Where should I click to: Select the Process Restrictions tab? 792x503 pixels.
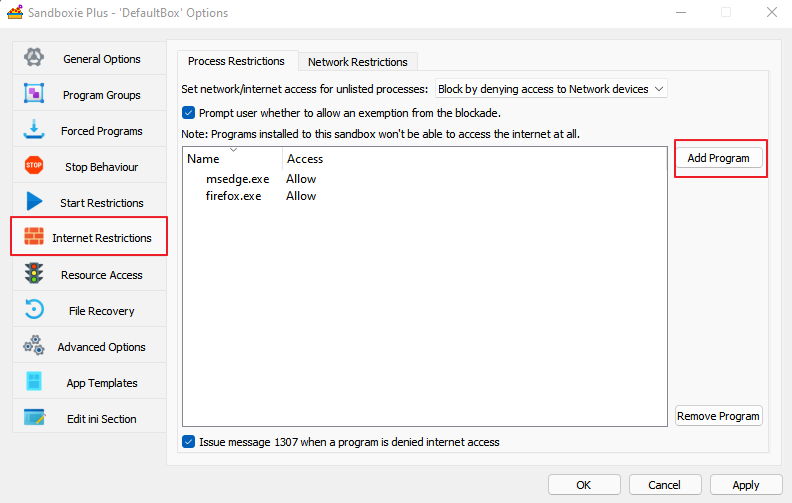click(237, 62)
